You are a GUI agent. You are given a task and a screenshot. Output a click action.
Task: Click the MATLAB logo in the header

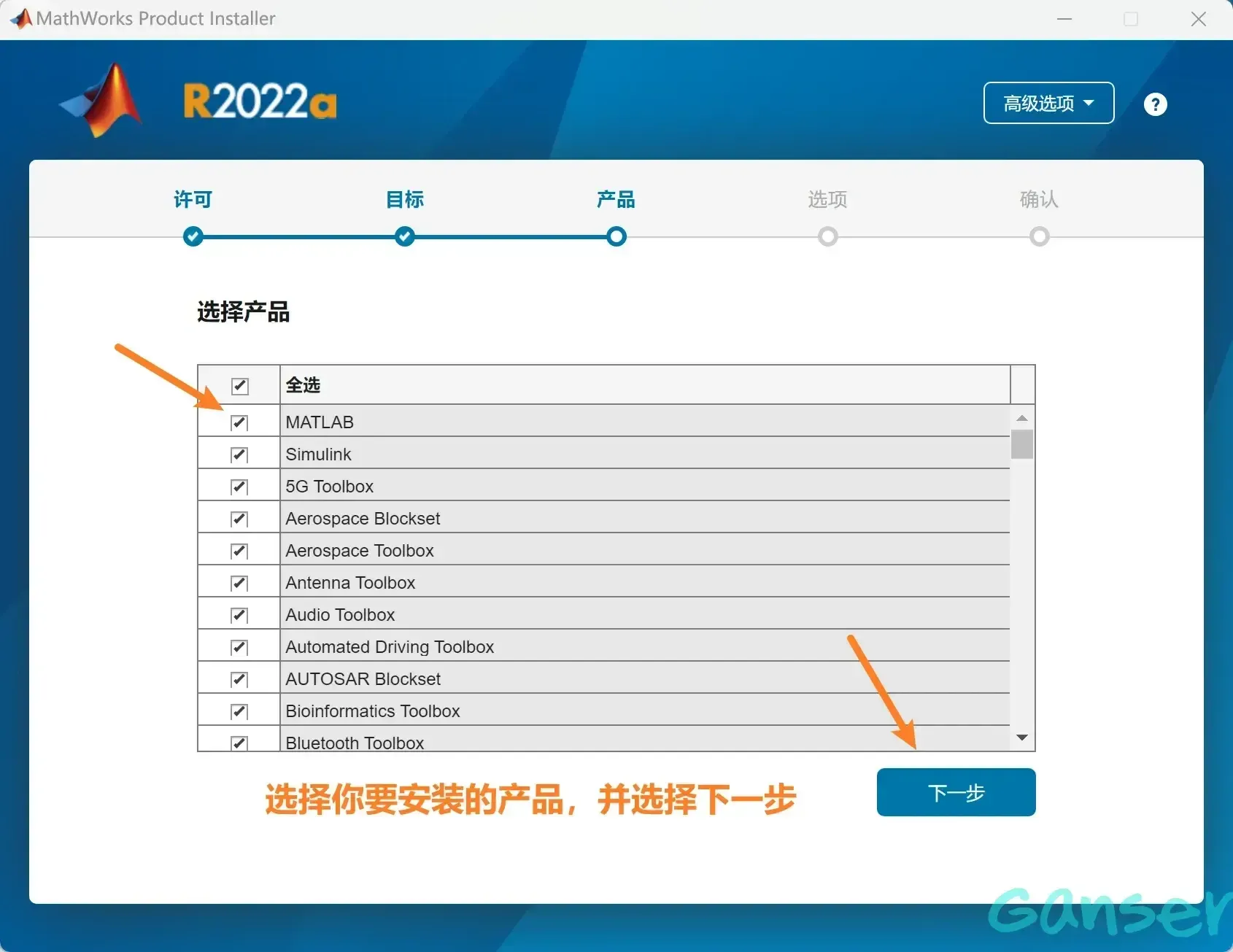pyautogui.click(x=102, y=100)
